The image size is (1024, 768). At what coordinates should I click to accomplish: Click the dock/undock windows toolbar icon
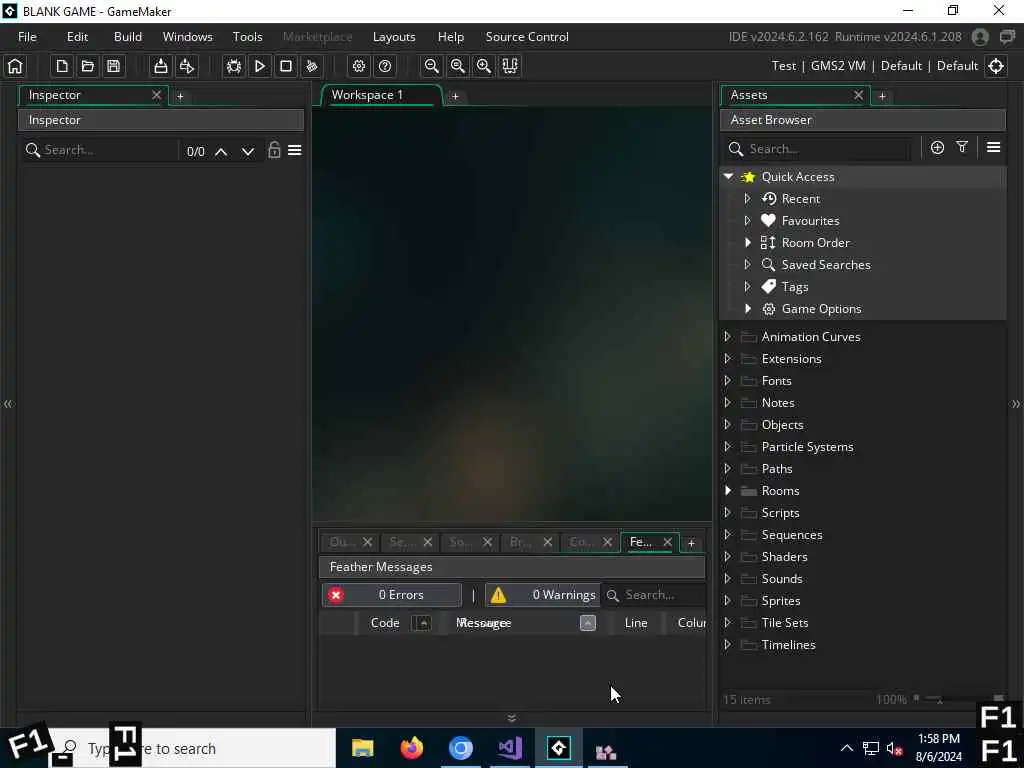click(510, 66)
